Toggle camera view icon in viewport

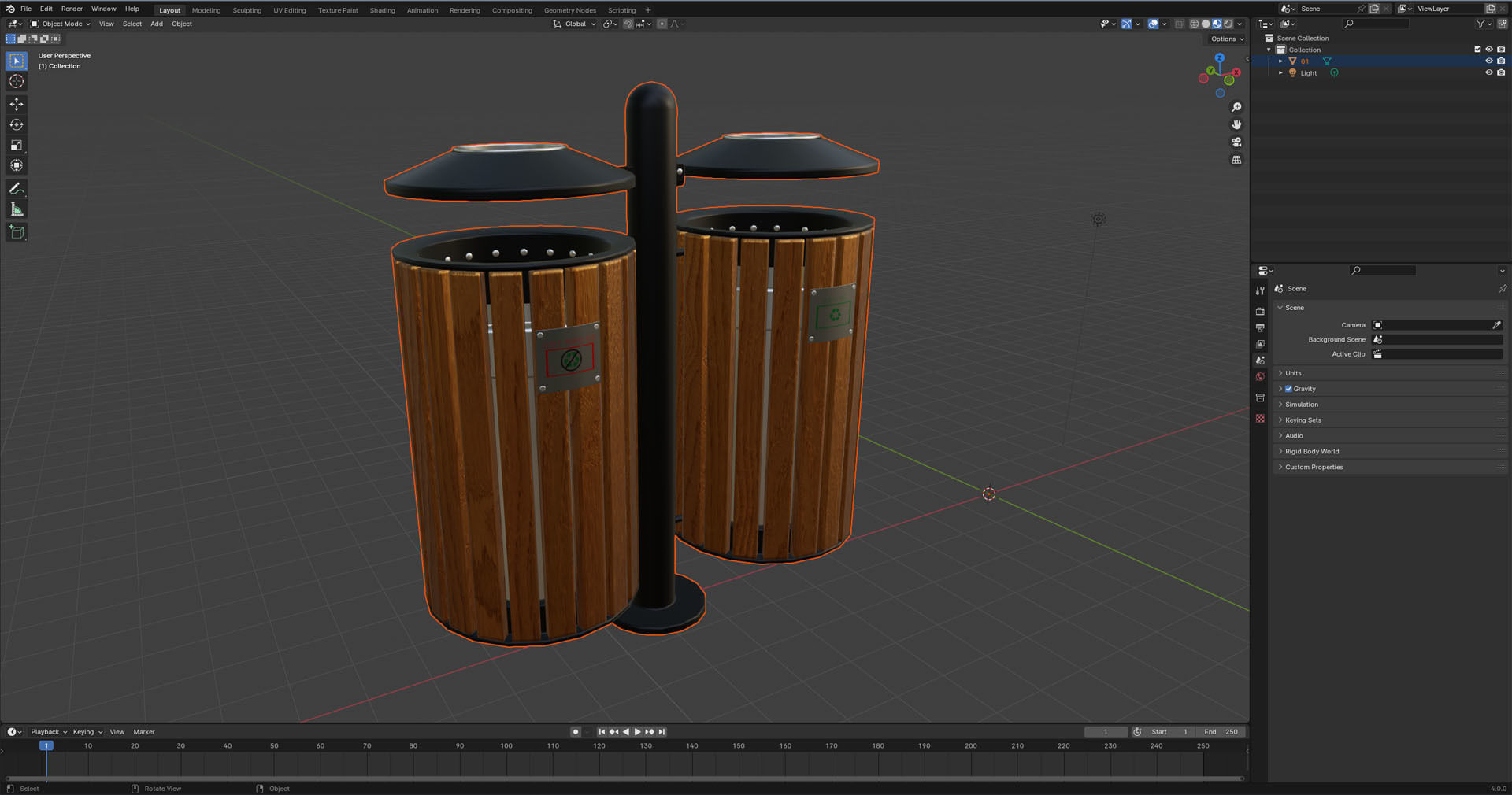click(x=1236, y=142)
